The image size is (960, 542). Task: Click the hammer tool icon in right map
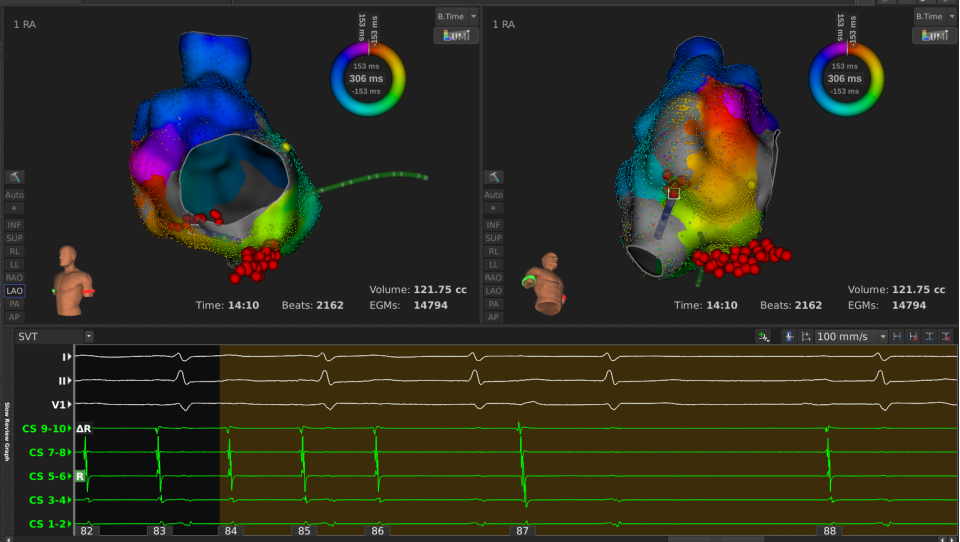[x=493, y=177]
